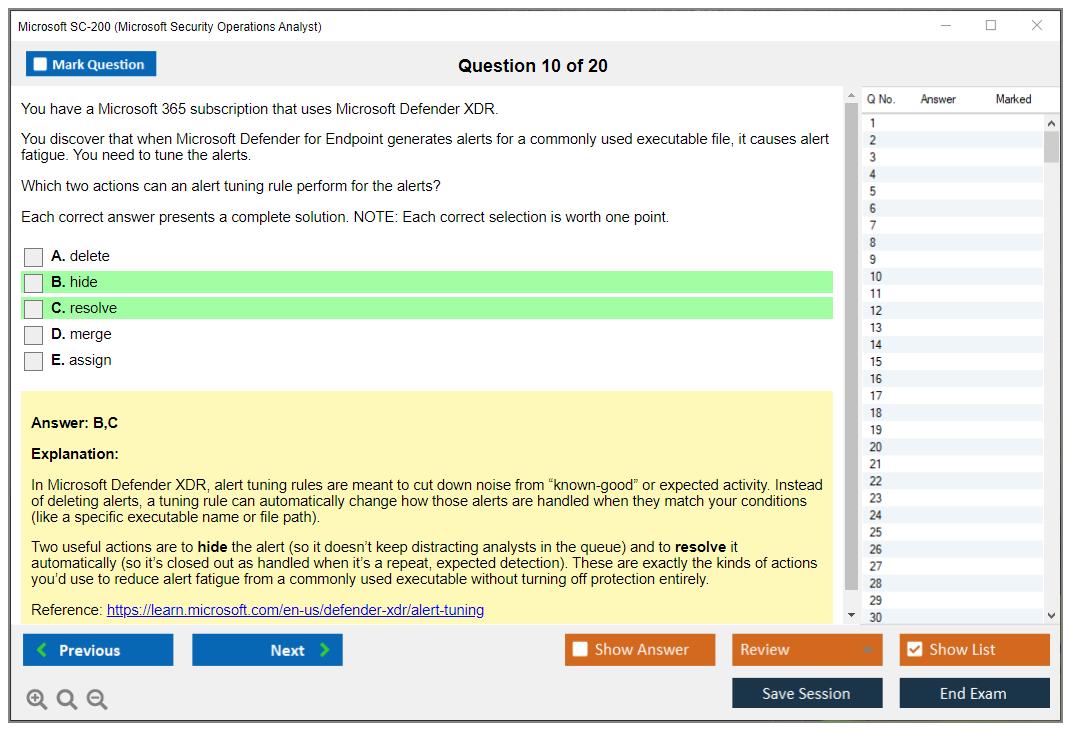Click the Previous button
Image resolution: width=1075 pixels, height=735 pixels.
tap(97, 649)
